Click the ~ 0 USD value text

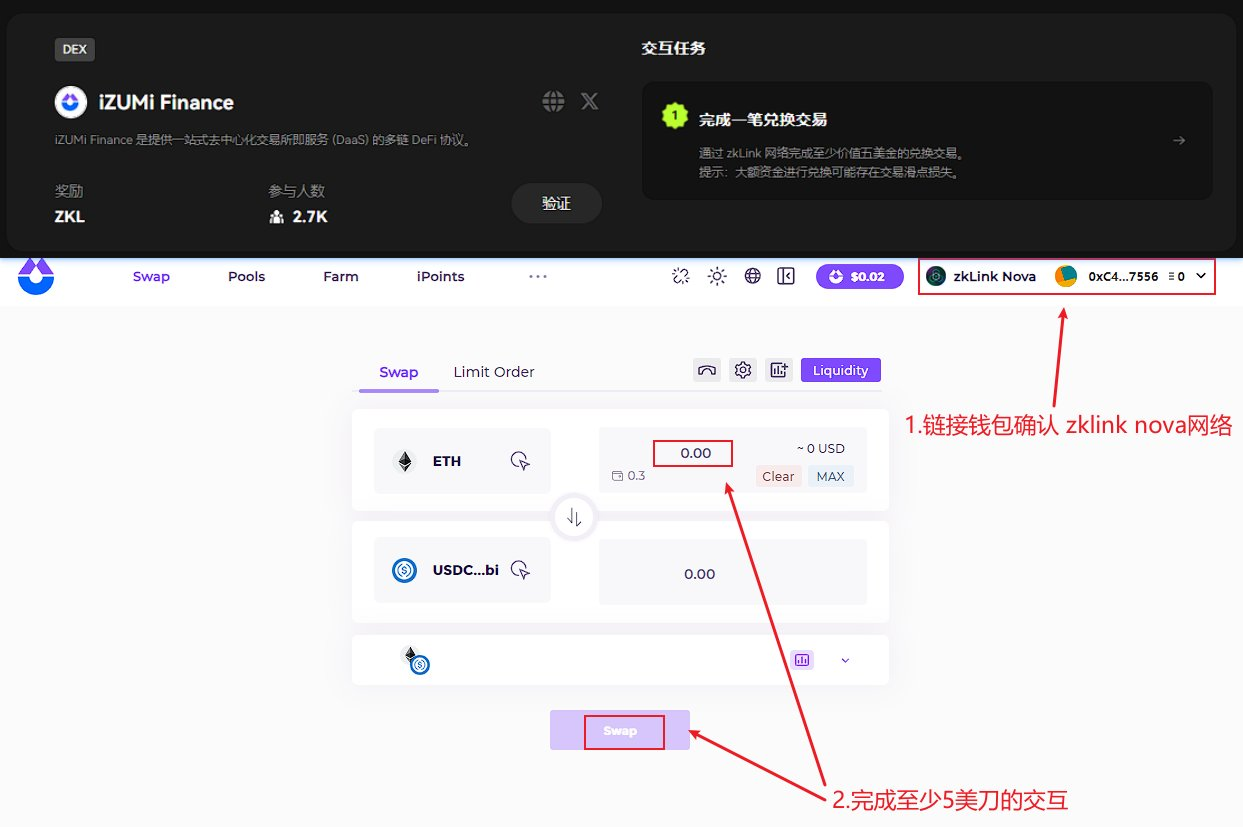[x=821, y=449]
